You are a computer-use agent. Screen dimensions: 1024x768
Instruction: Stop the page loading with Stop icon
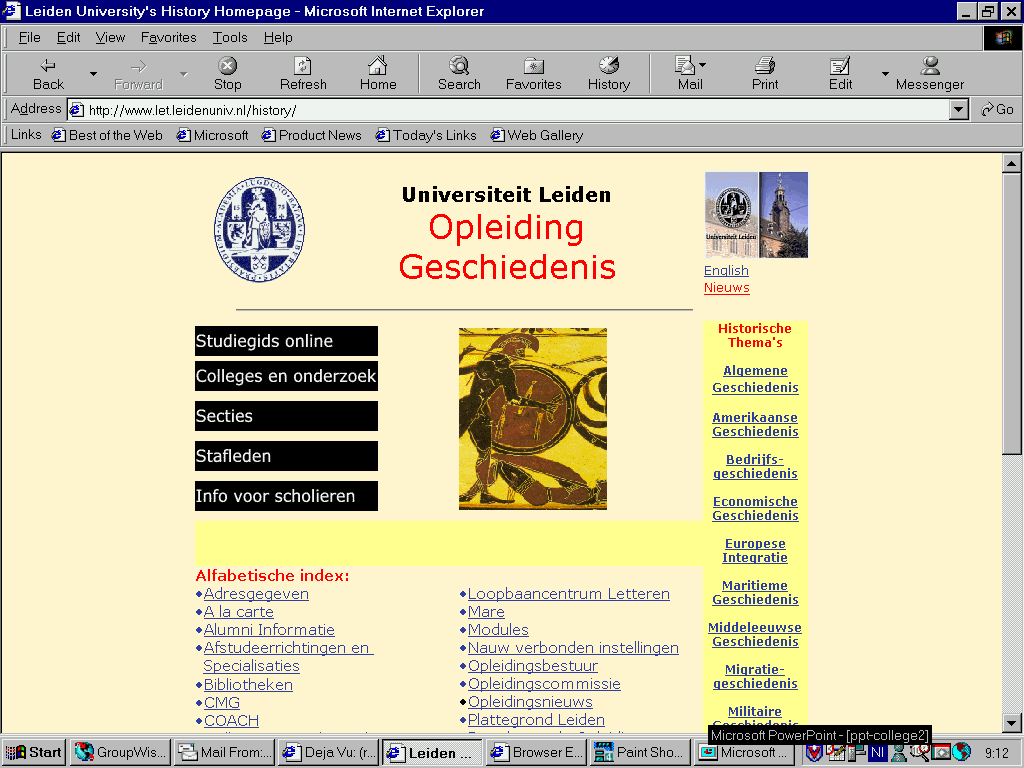pos(227,66)
